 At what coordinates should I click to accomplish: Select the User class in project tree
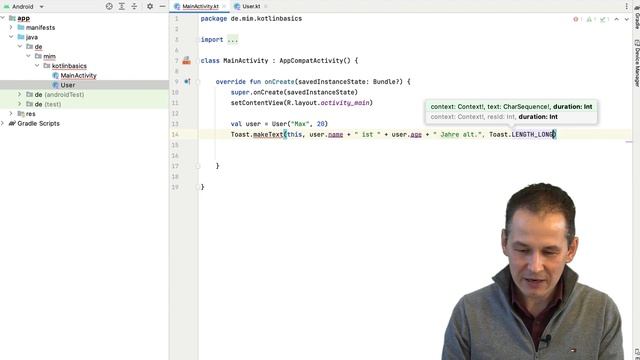pyautogui.click(x=68, y=85)
